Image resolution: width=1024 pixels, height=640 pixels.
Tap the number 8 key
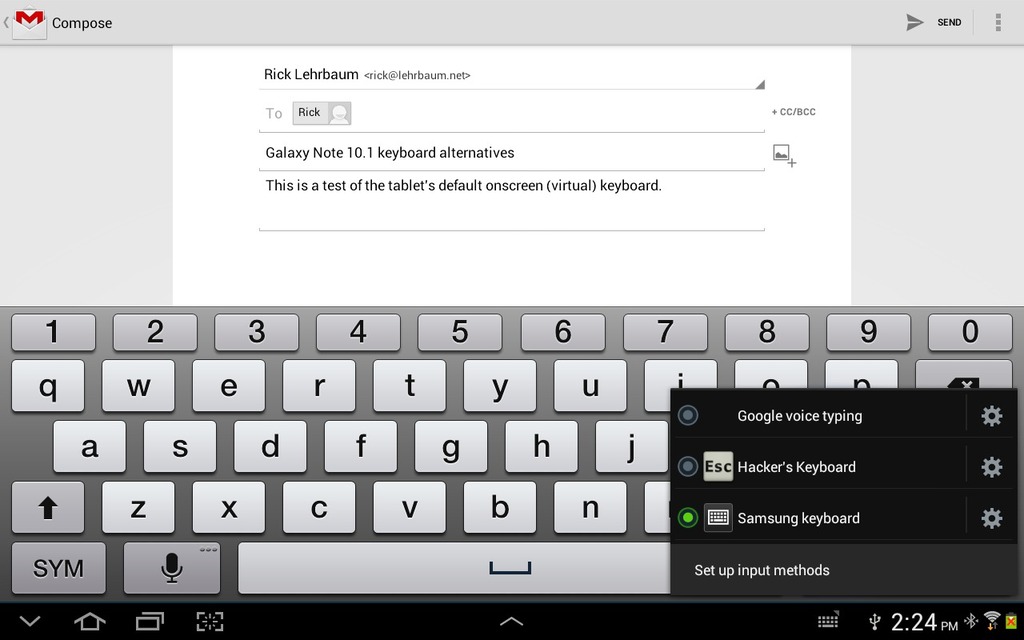[767, 332]
